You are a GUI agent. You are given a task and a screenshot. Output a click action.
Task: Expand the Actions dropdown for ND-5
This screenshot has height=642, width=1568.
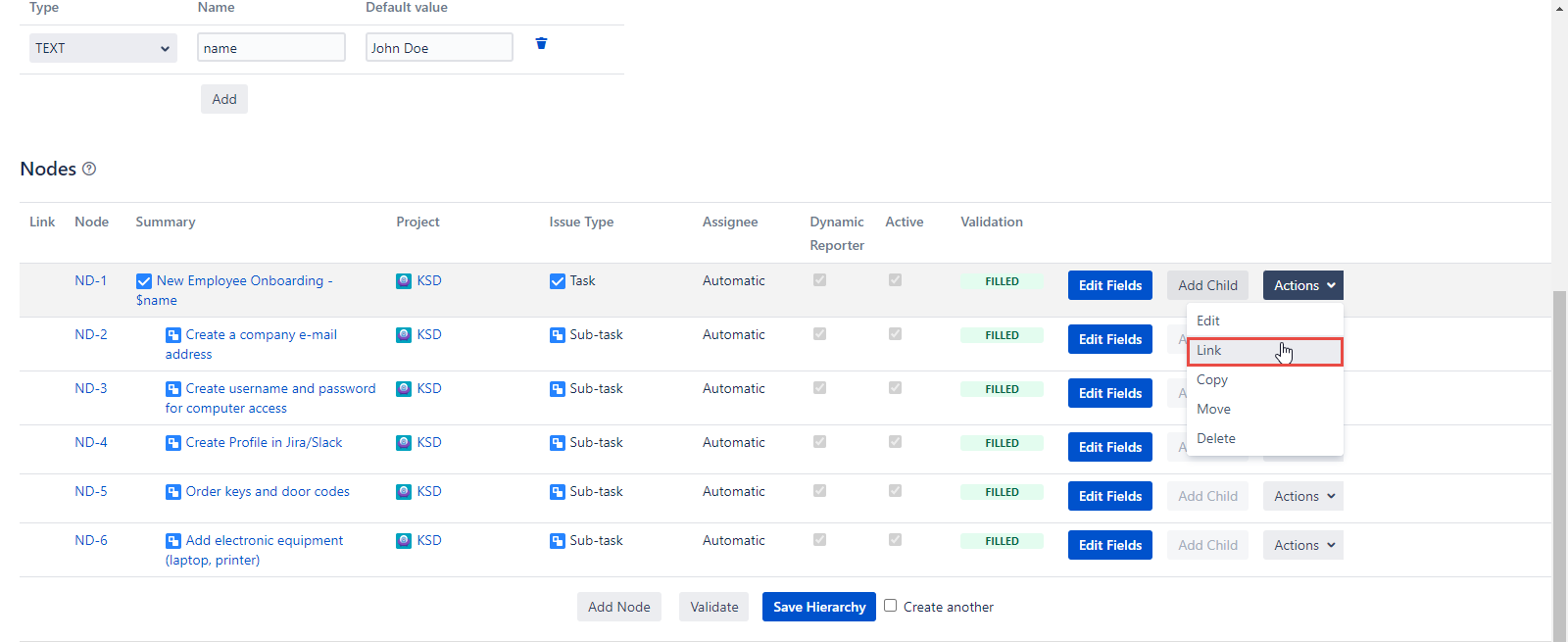pos(1302,496)
